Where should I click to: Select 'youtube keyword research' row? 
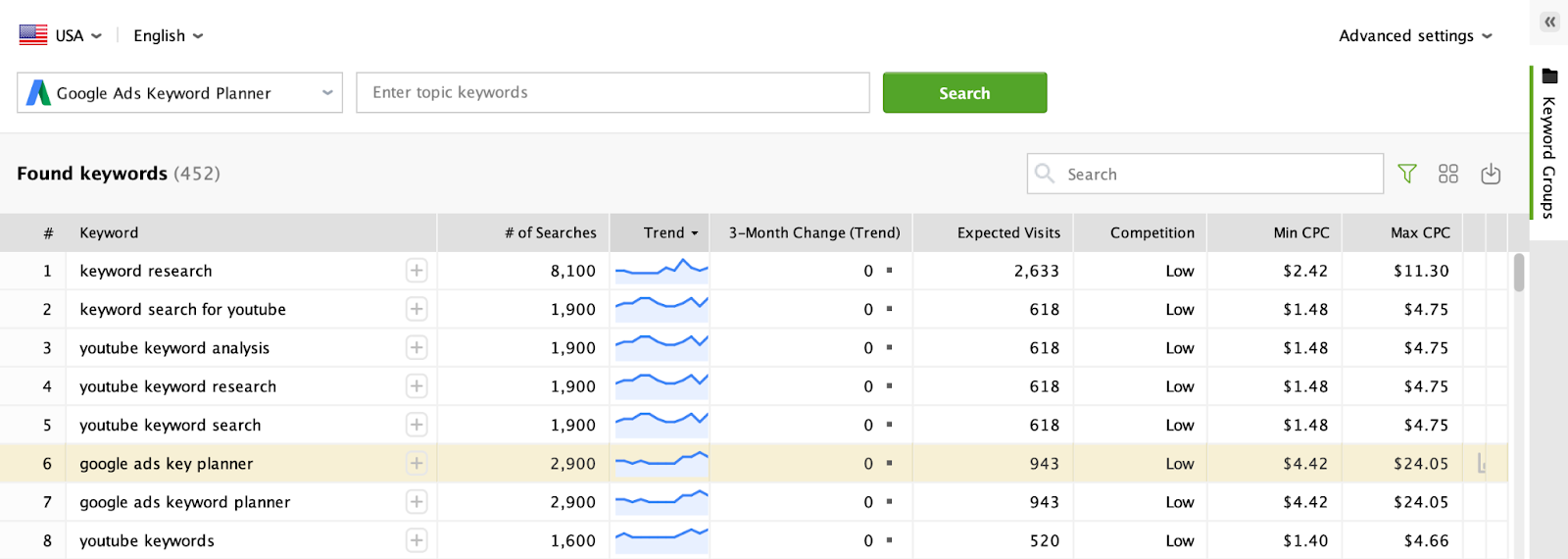click(755, 386)
